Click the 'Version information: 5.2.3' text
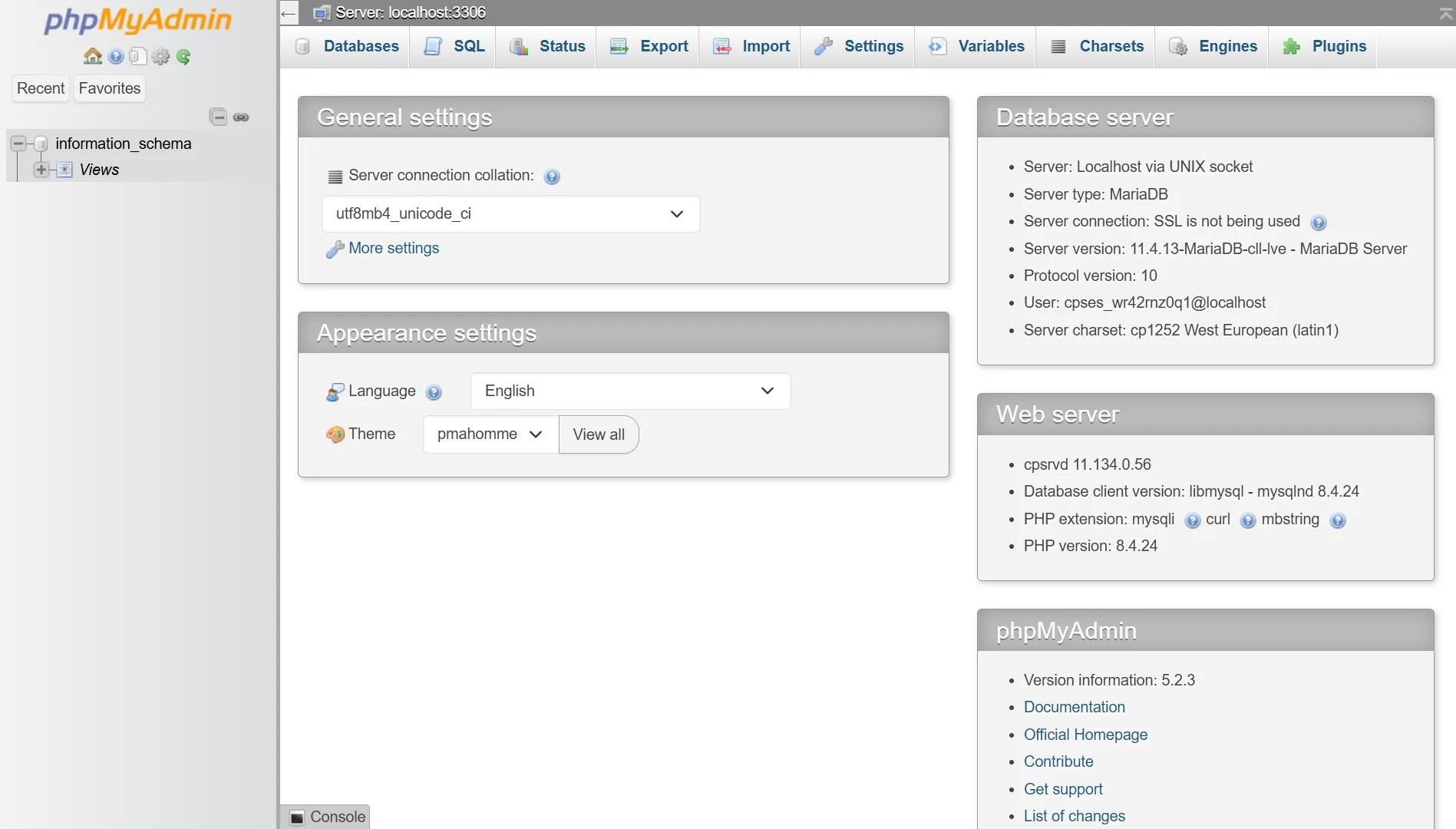The width and height of the screenshot is (1456, 829). point(1109,680)
